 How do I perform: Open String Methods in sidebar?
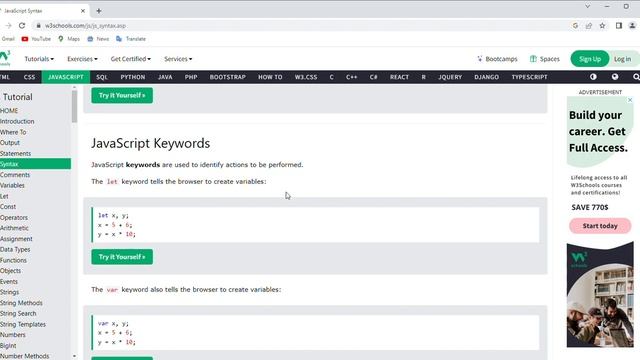21,303
